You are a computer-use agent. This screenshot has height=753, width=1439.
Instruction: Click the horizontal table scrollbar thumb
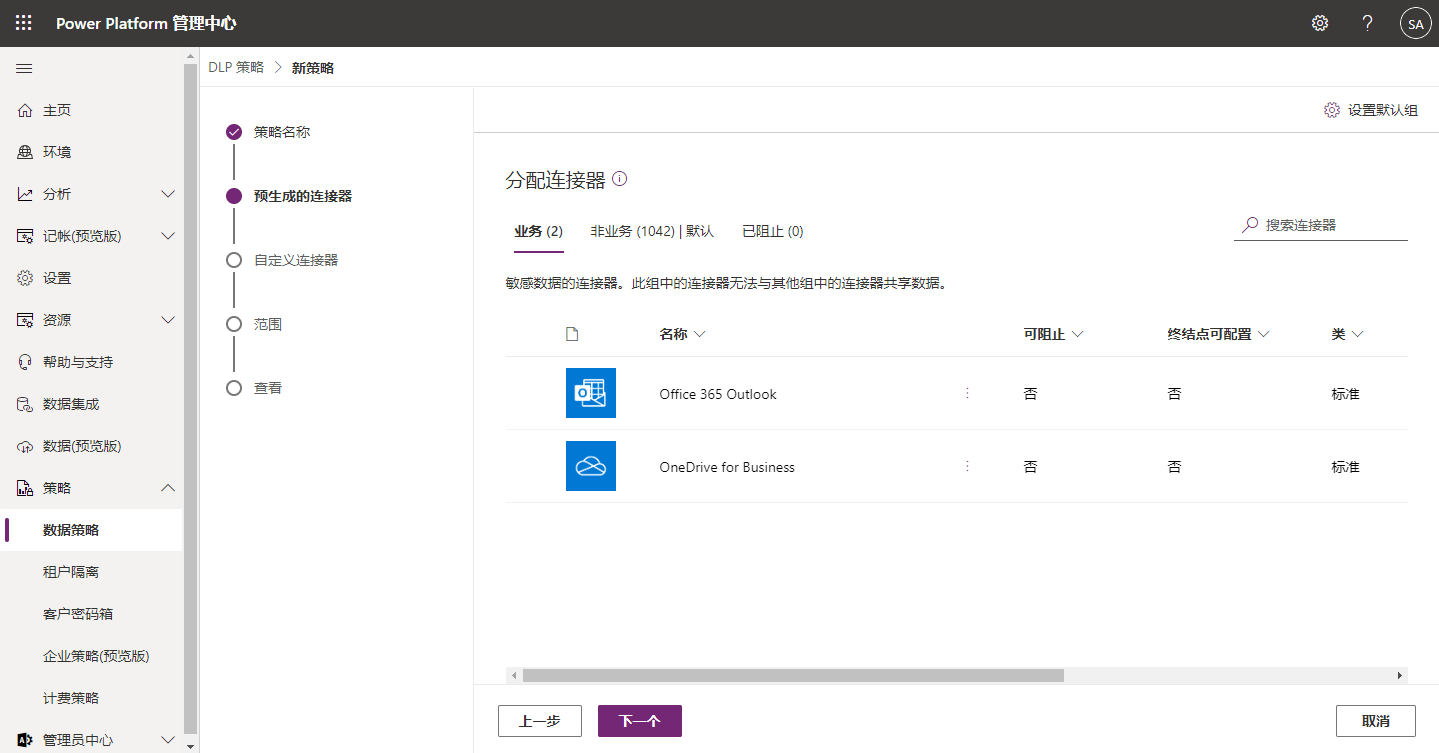793,676
